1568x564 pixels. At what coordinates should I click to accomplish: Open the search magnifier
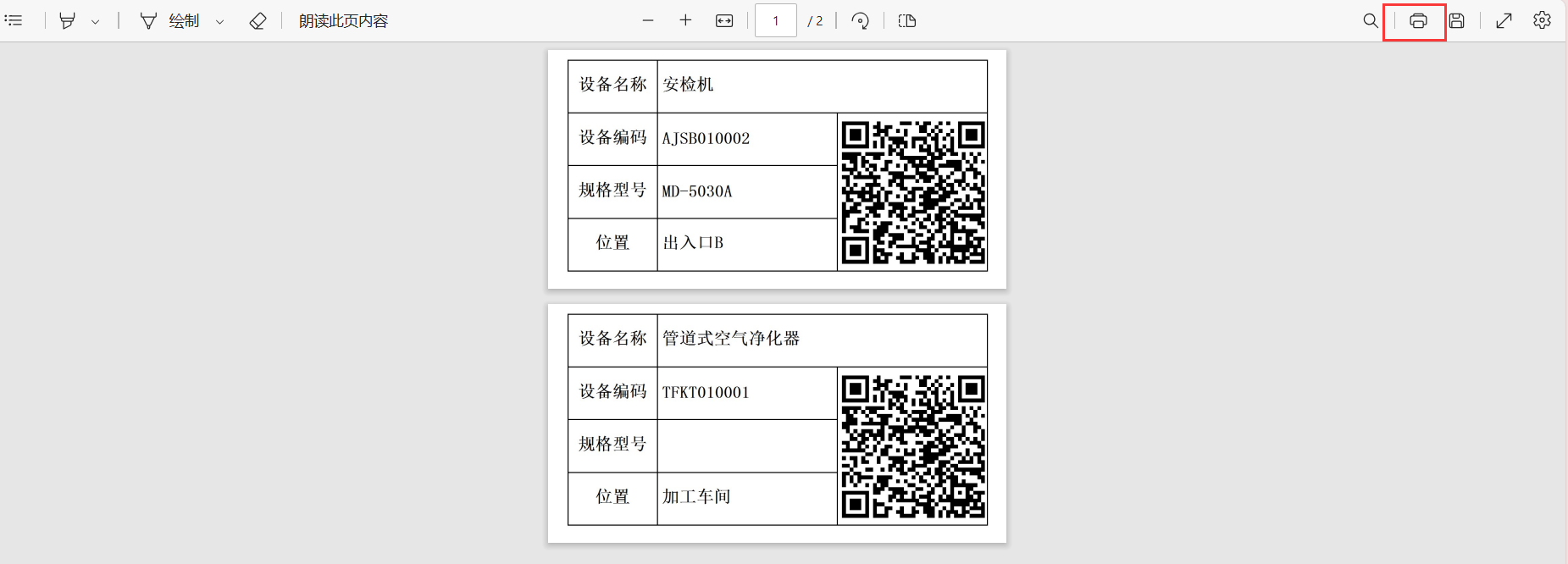1371,21
